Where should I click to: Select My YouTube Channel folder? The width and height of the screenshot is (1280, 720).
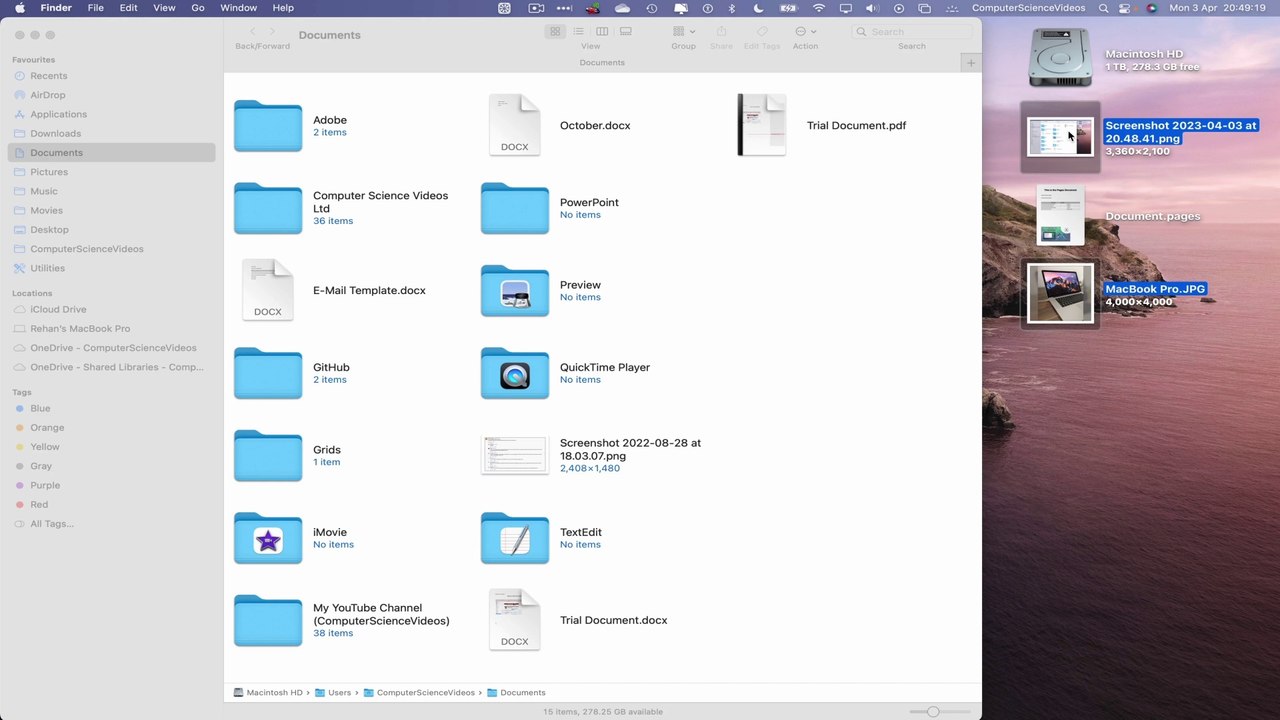[268, 620]
